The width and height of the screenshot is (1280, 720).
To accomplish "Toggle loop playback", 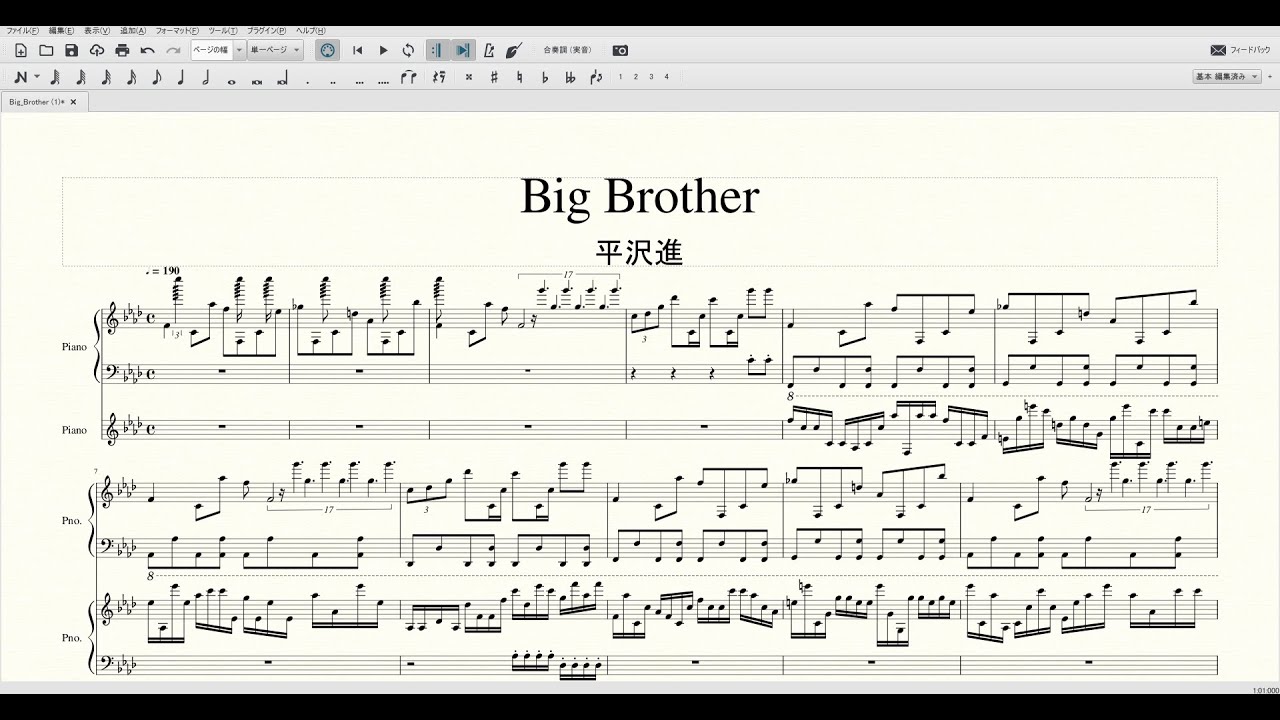I will point(408,50).
